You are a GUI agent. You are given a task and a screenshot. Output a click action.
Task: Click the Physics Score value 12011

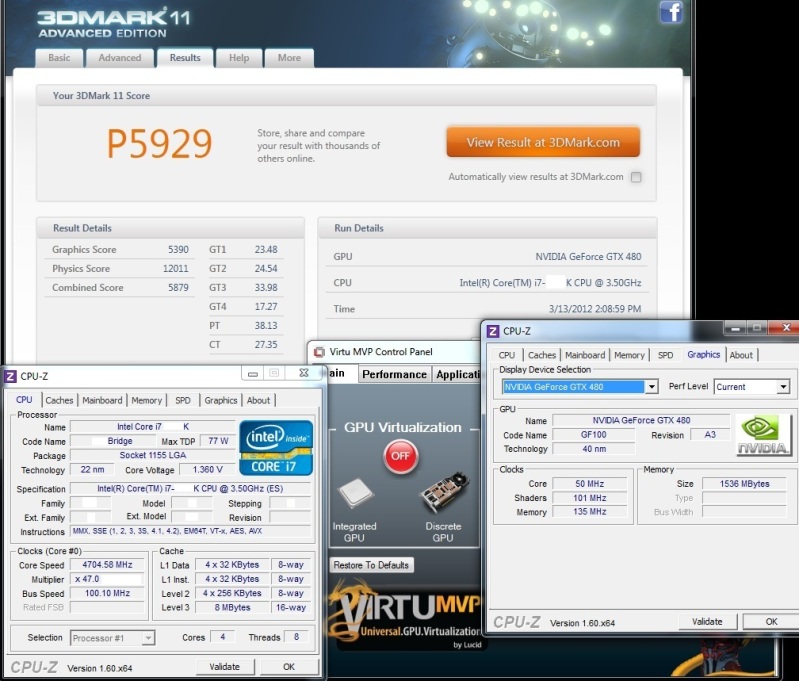175,269
